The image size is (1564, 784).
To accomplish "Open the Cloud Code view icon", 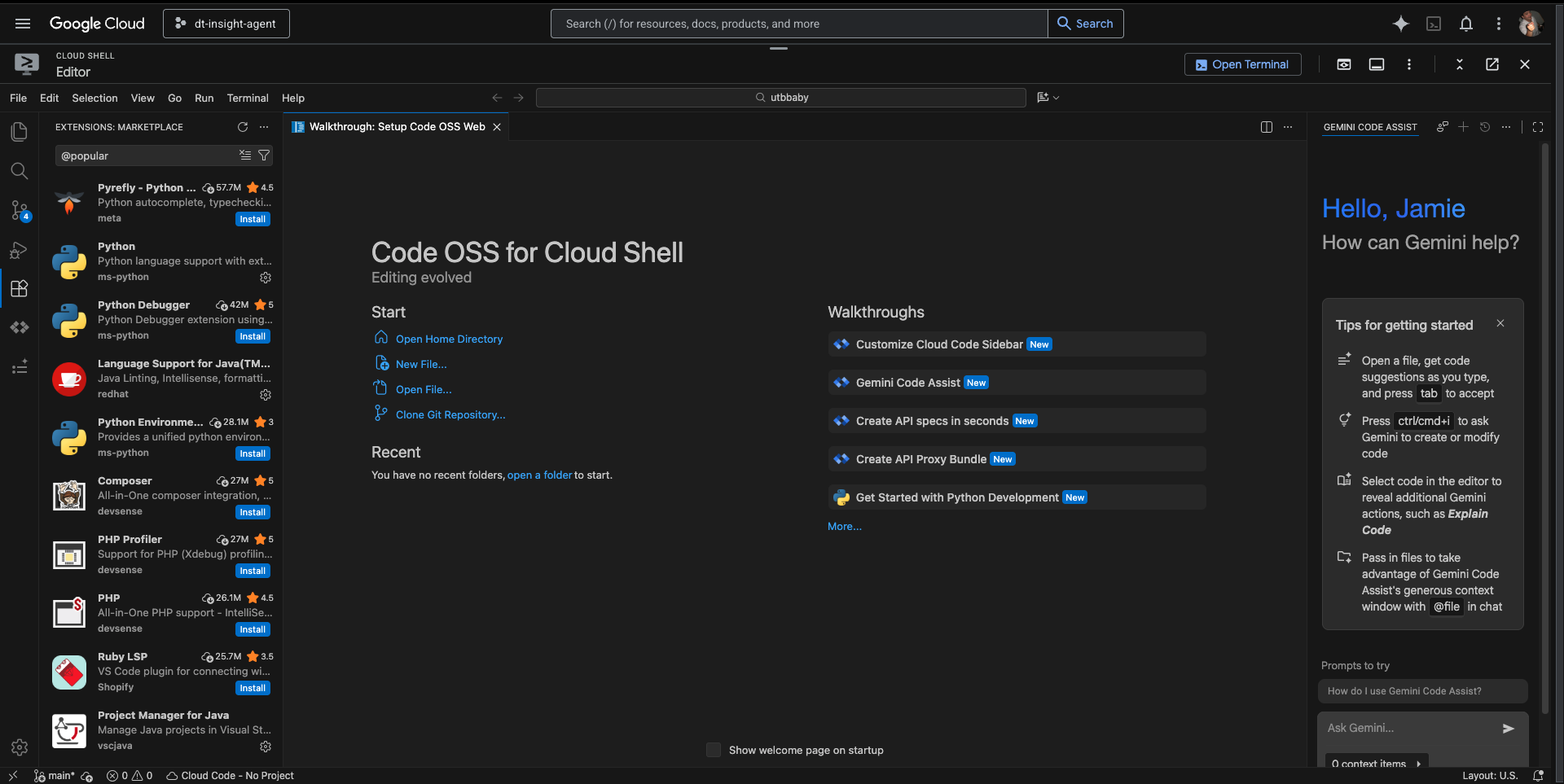I will [20, 327].
